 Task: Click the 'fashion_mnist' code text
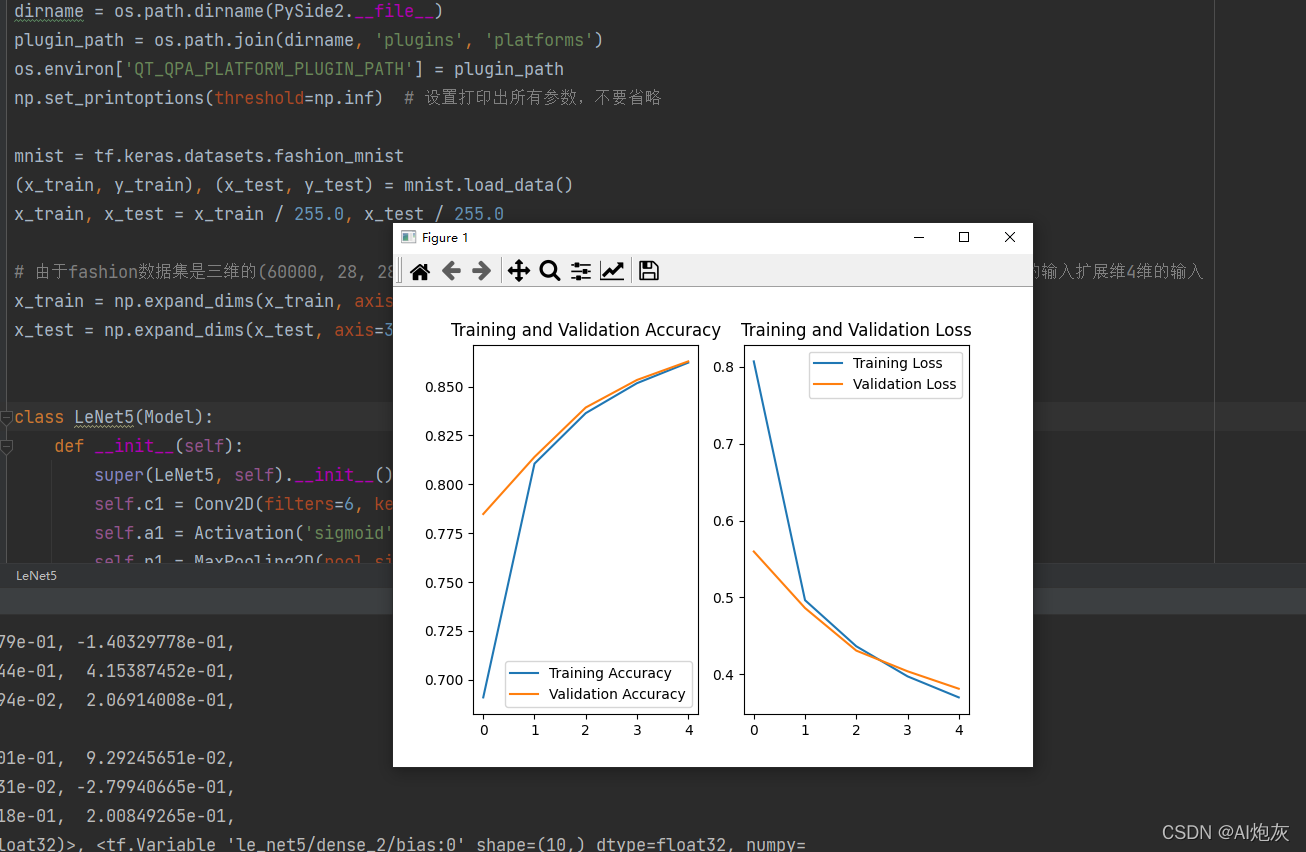coord(339,156)
